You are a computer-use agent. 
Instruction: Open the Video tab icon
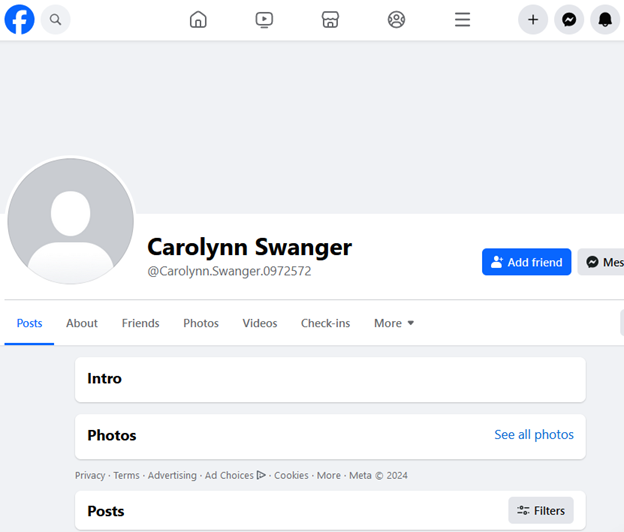pyautogui.click(x=264, y=19)
